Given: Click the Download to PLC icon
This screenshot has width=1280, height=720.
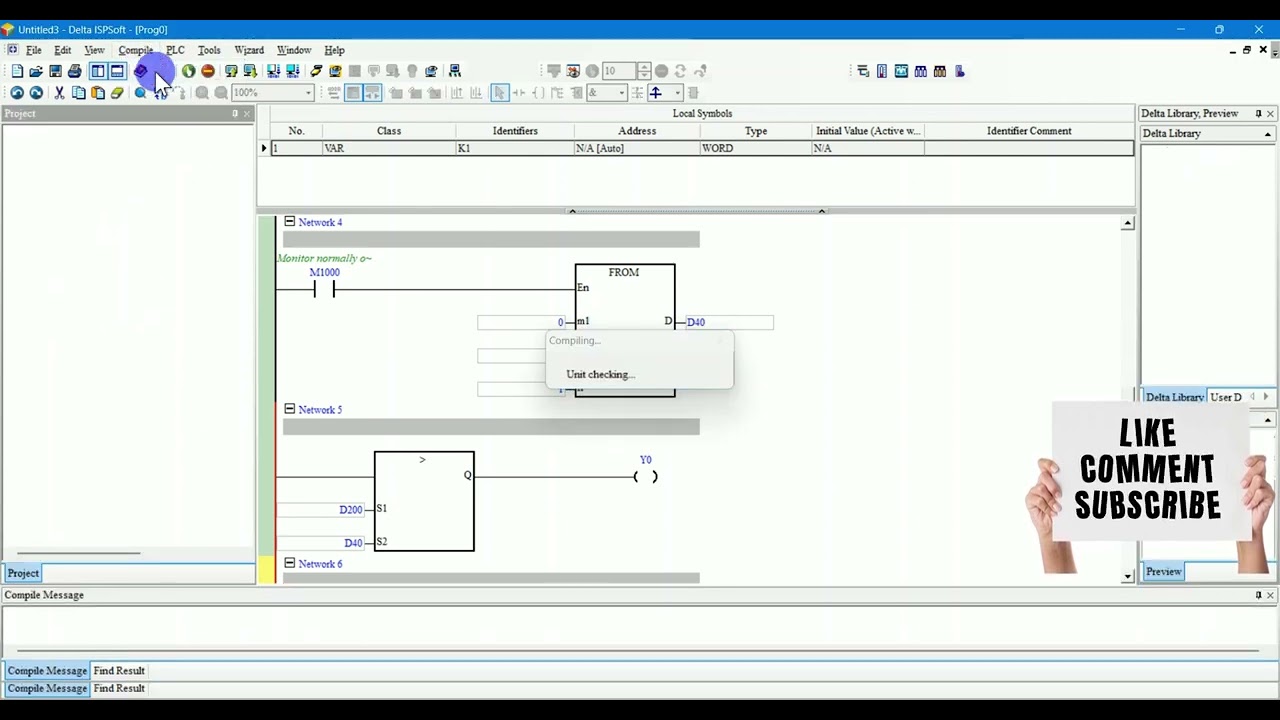Looking at the screenshot, I should coord(250,71).
